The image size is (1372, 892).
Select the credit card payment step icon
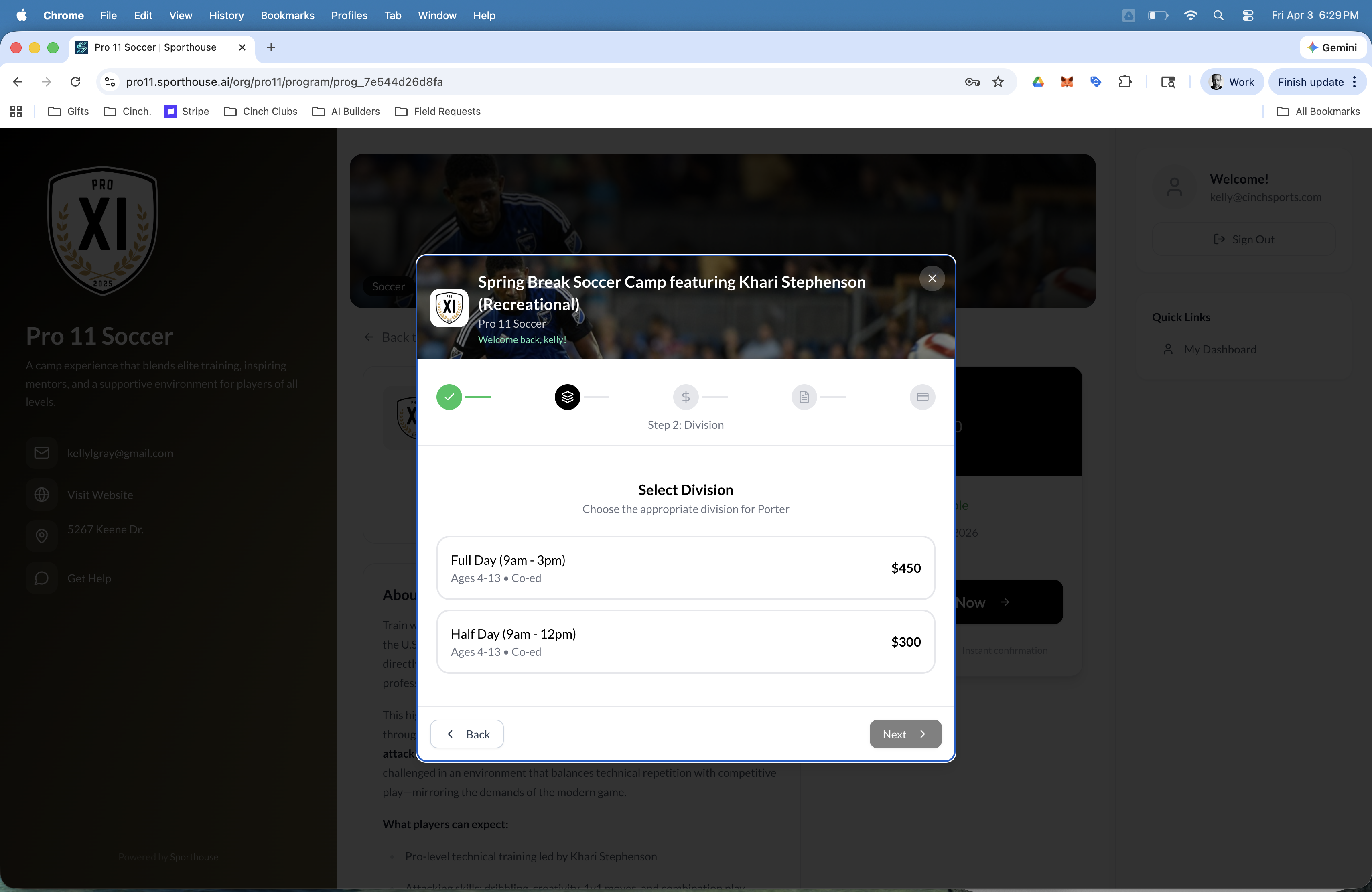coord(922,397)
